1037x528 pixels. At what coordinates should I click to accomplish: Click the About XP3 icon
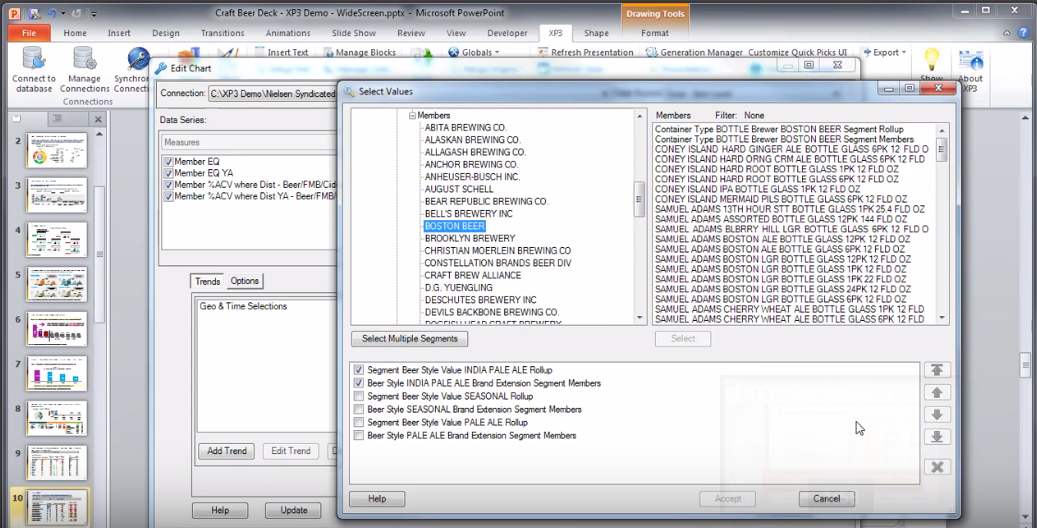coord(971,60)
